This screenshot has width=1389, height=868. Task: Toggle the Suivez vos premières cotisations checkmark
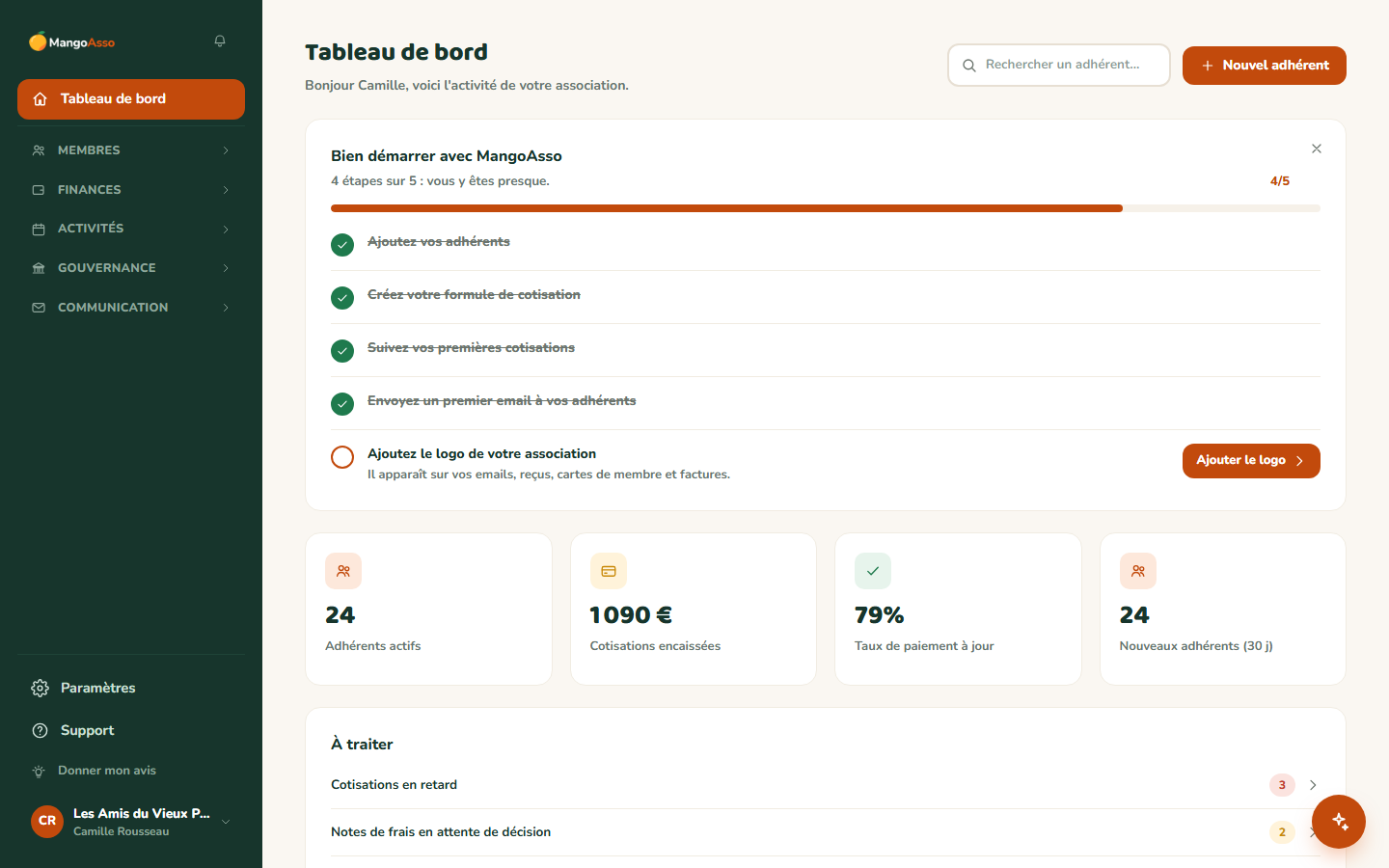[342, 351]
